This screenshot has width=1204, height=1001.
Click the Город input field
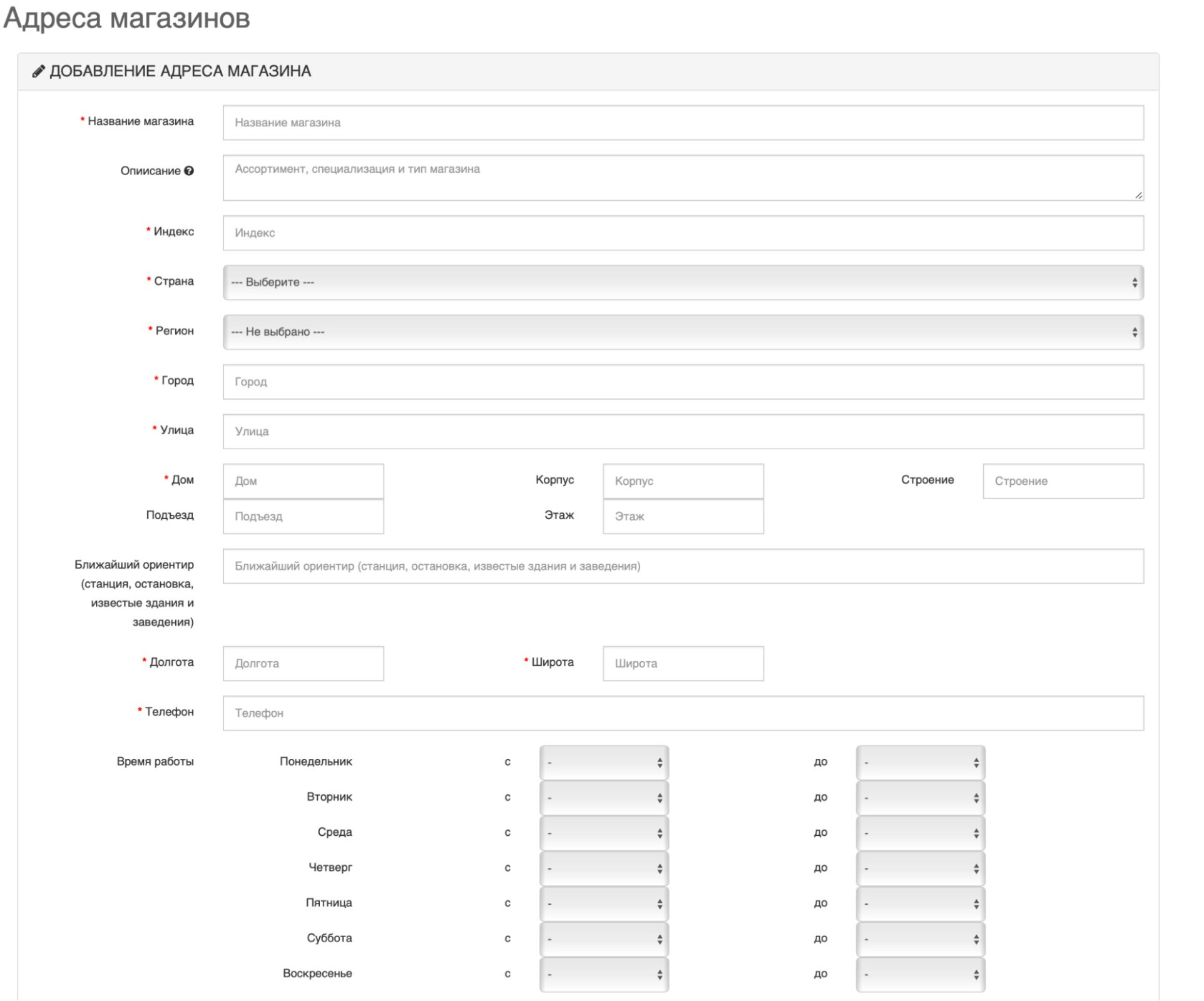click(x=683, y=382)
